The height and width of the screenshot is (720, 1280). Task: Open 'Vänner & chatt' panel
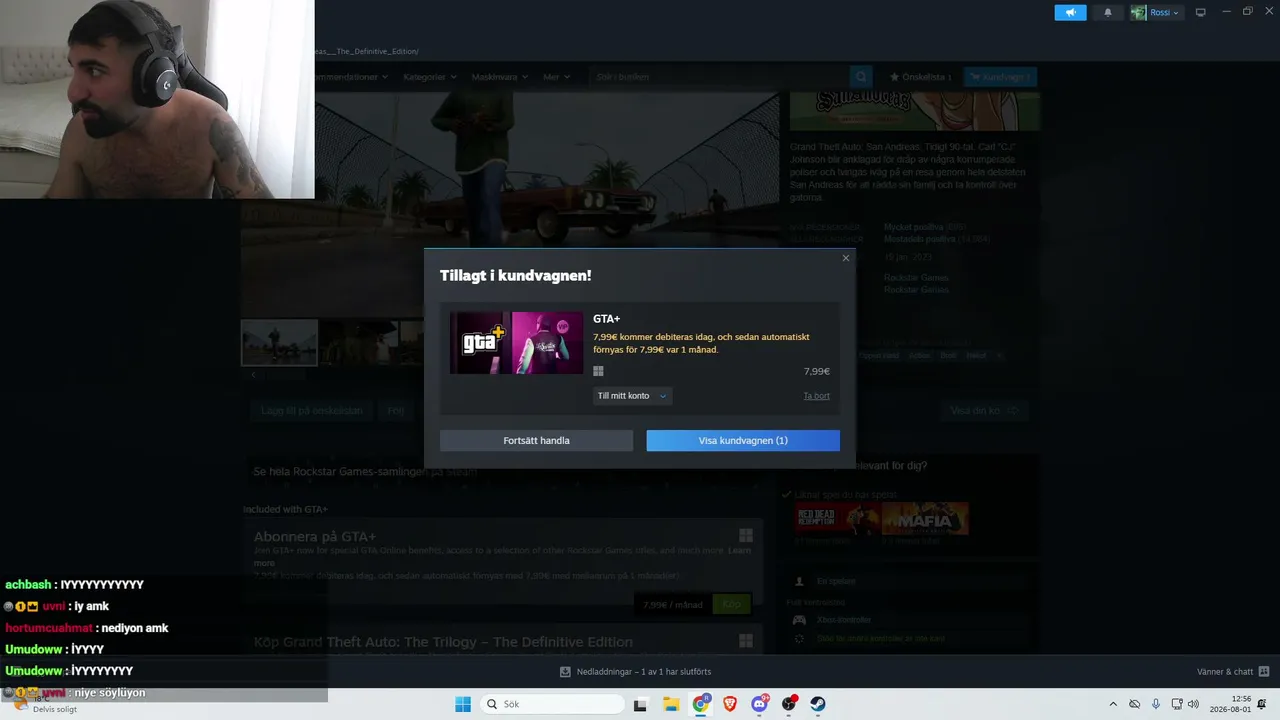1233,672
